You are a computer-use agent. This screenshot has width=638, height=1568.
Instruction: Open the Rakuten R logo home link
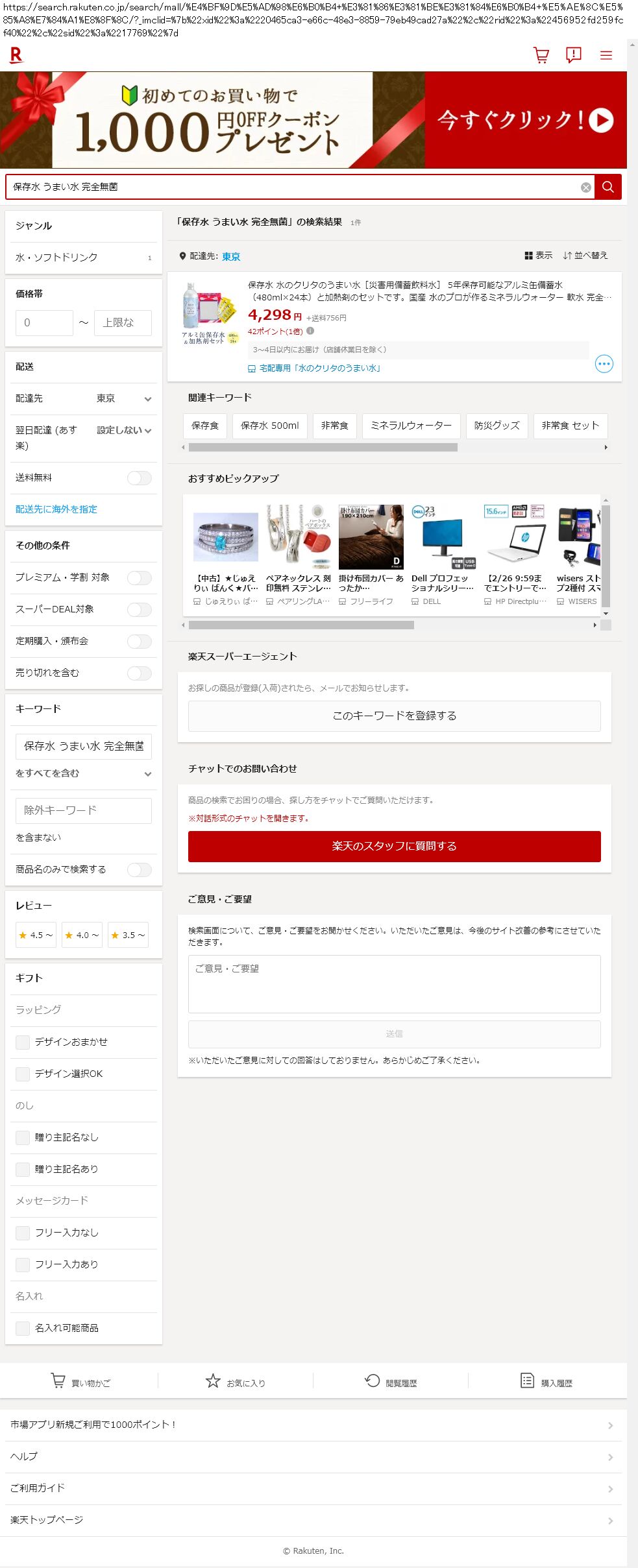16,55
